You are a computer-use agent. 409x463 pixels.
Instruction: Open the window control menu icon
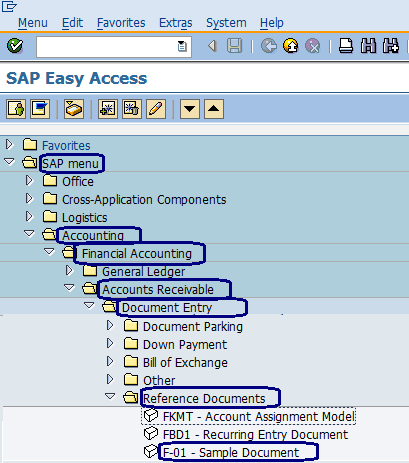(9, 6)
